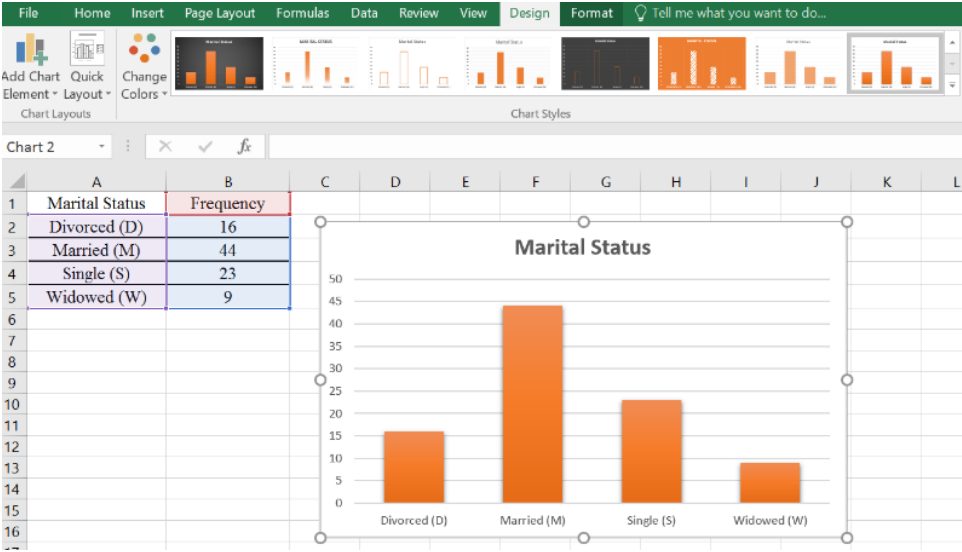The height and width of the screenshot is (552, 962).
Task: Click the Divorced (D) cell
Action: point(96,227)
